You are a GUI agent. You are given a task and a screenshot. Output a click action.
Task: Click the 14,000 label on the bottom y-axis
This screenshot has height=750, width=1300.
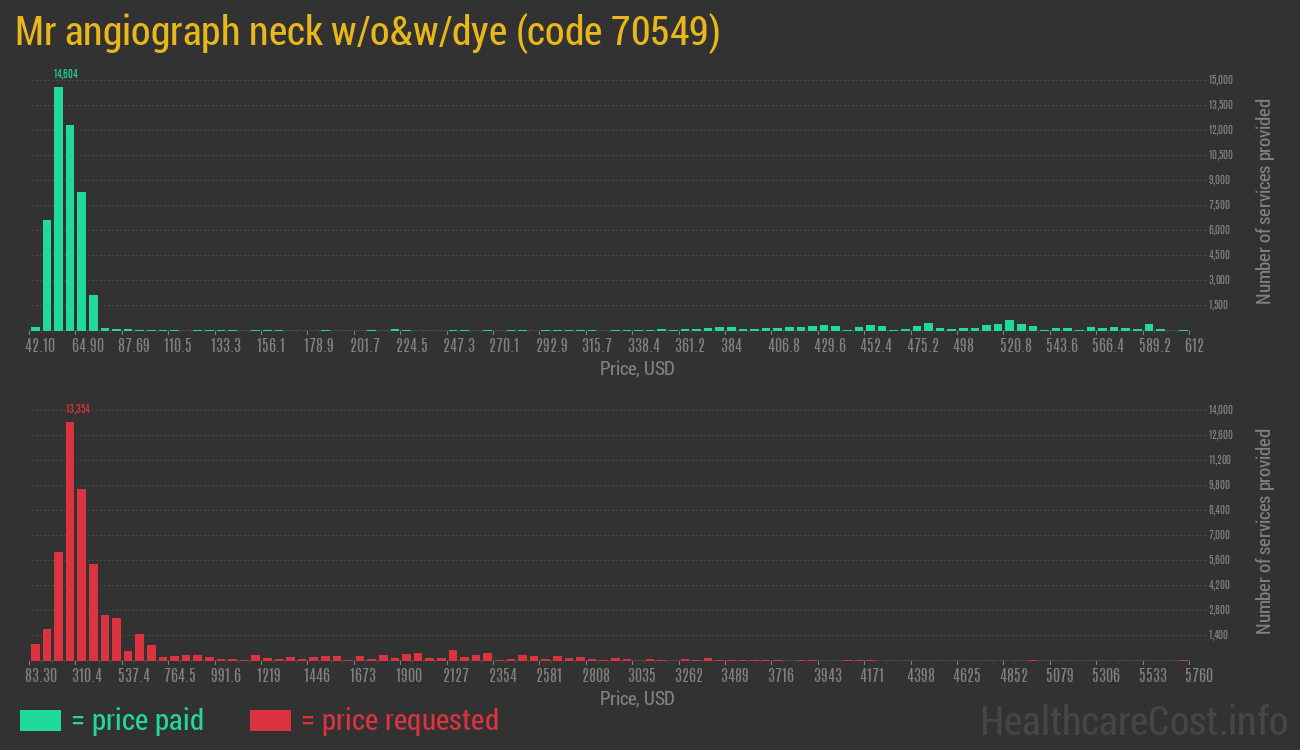[1220, 410]
